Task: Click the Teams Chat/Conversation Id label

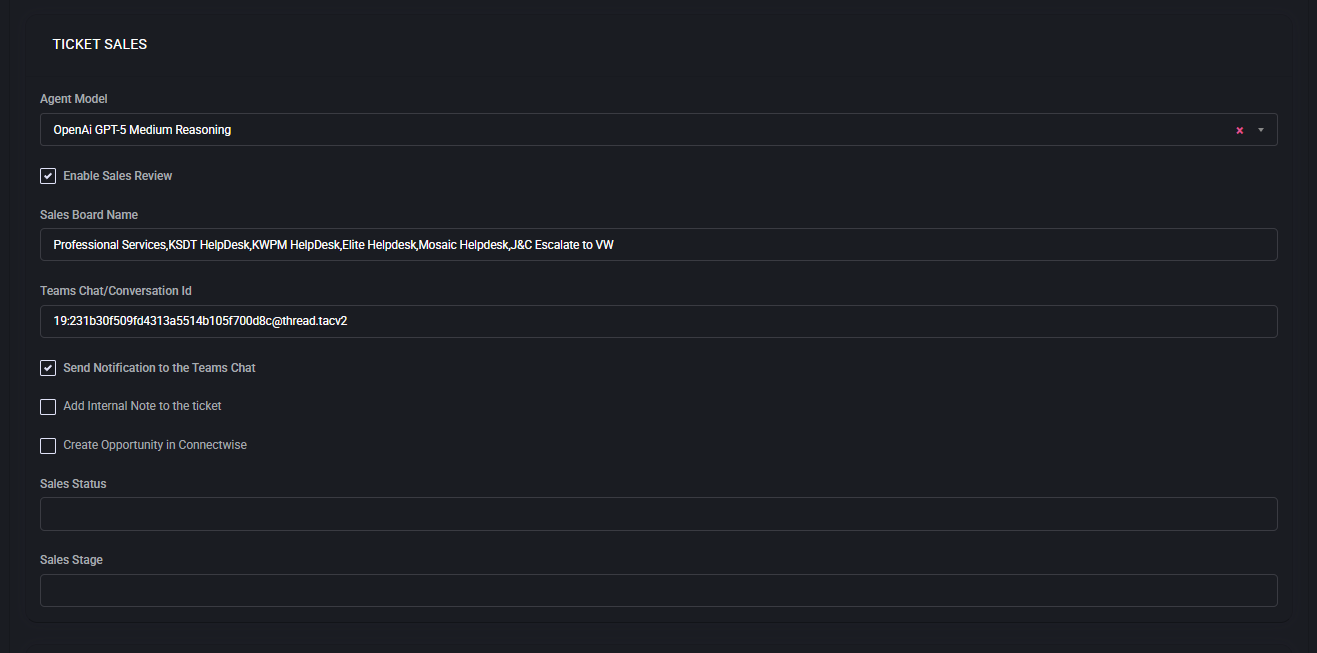Action: [x=116, y=291]
